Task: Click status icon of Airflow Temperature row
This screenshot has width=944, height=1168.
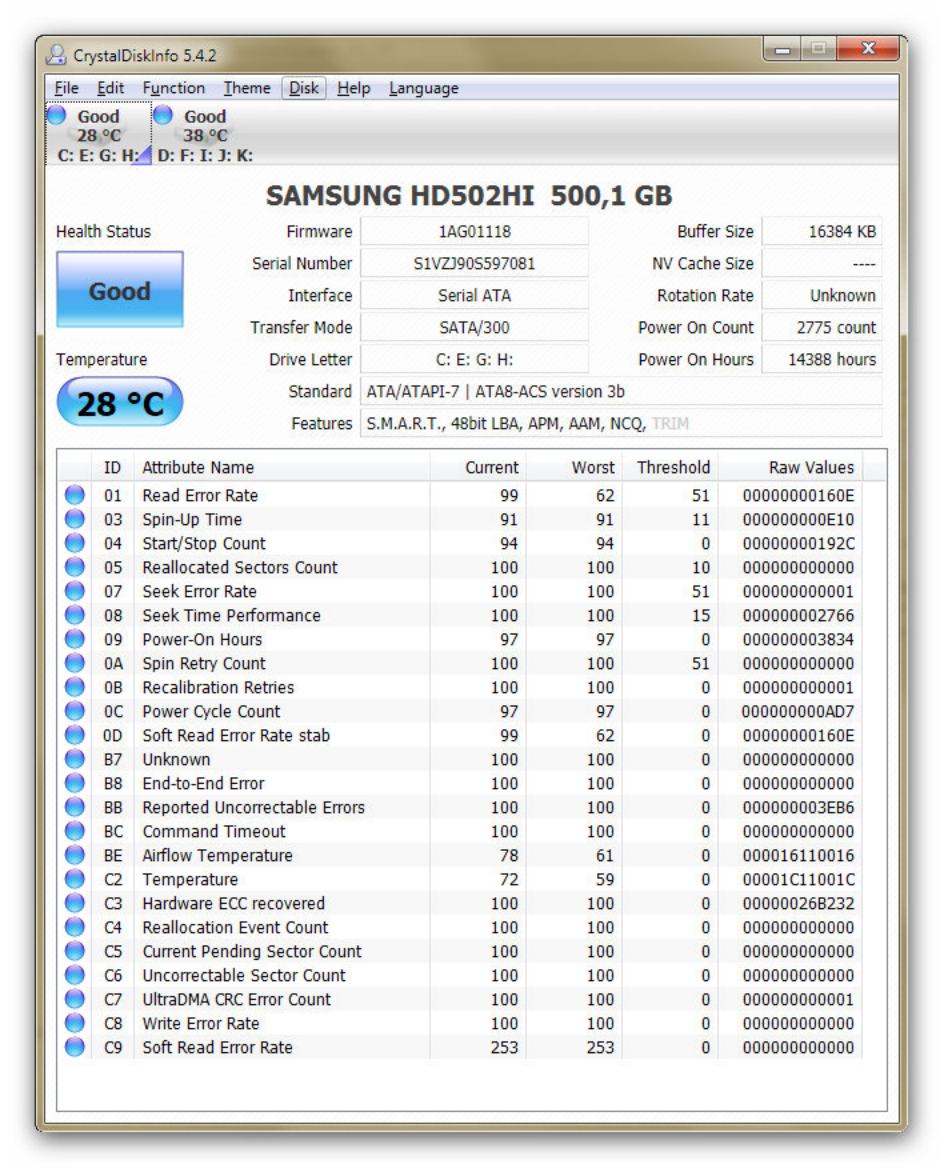Action: [x=75, y=854]
